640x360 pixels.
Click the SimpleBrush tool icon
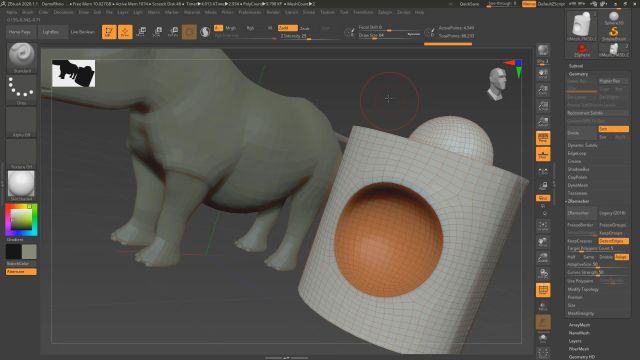coord(613,33)
